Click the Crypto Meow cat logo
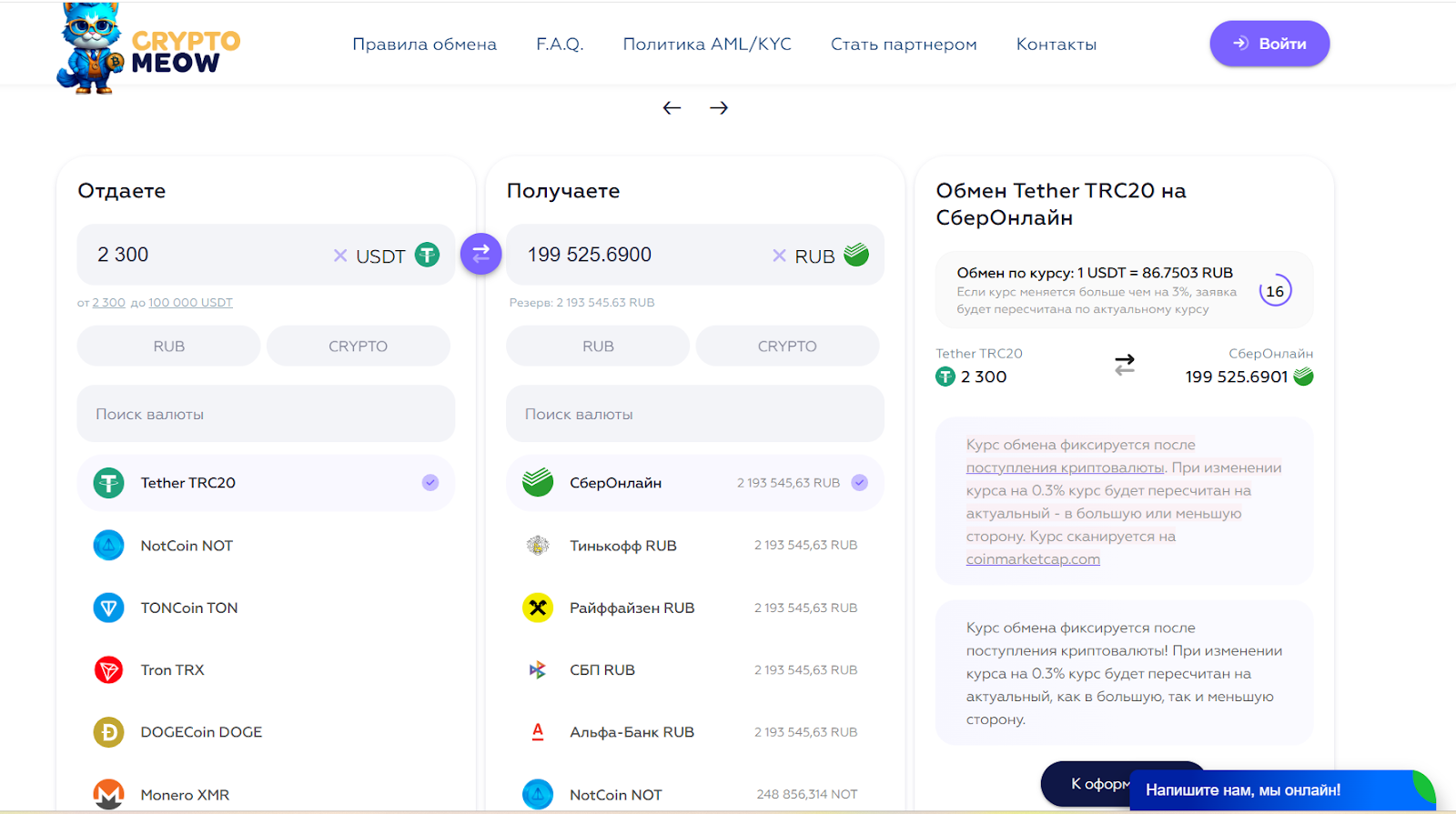The image size is (1456, 814). coord(148,49)
